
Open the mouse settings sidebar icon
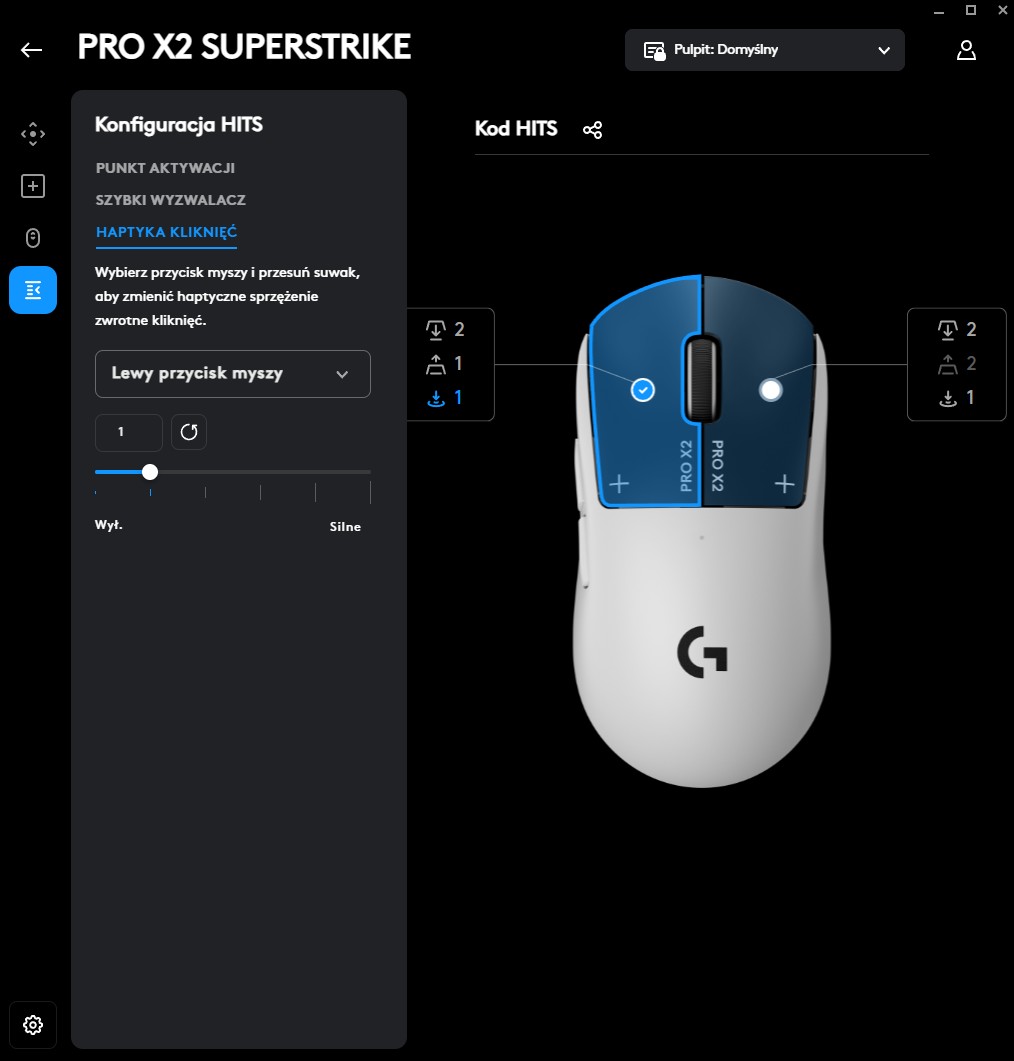(32, 238)
